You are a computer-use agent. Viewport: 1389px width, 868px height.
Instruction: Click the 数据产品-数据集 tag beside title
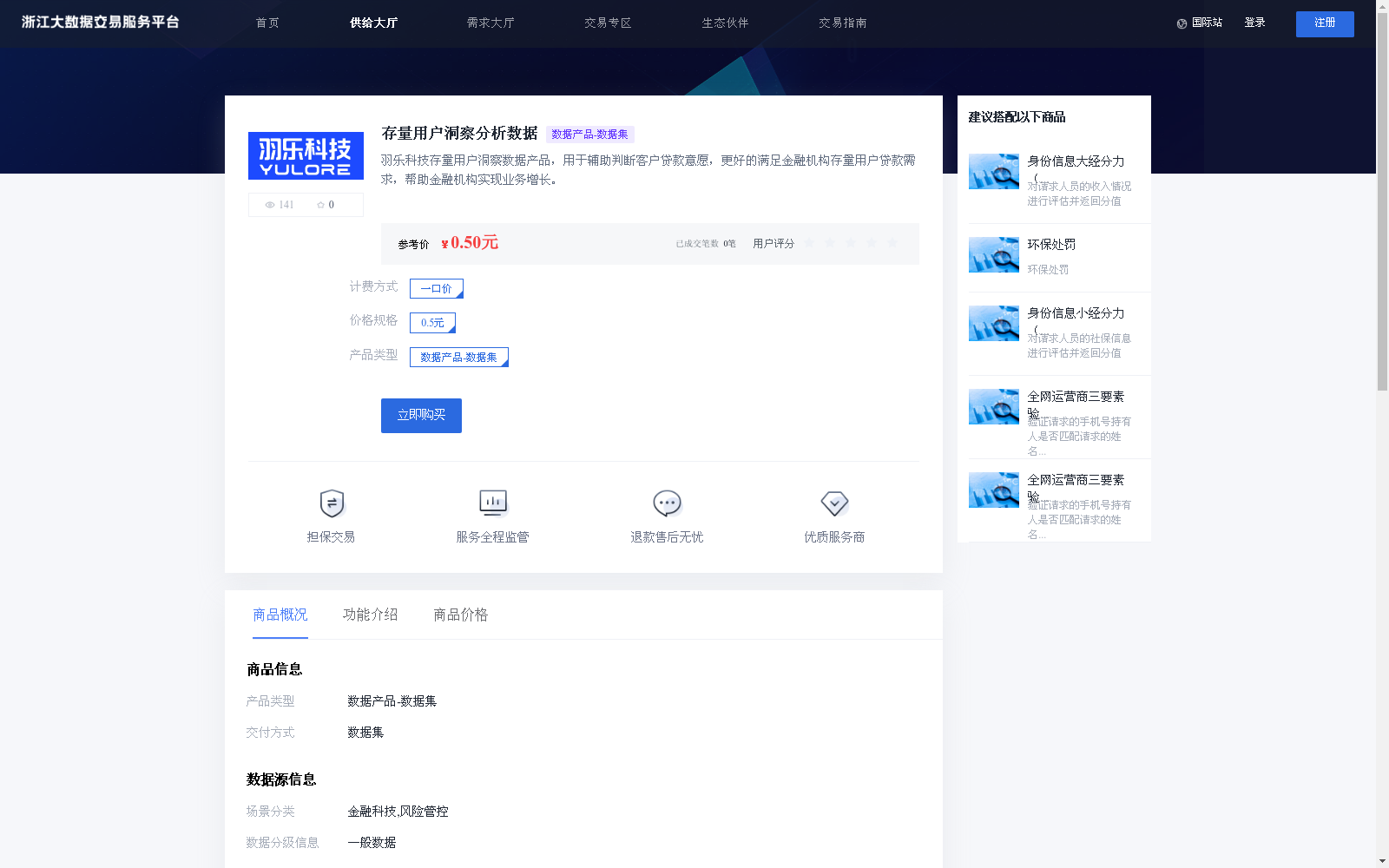pos(589,135)
